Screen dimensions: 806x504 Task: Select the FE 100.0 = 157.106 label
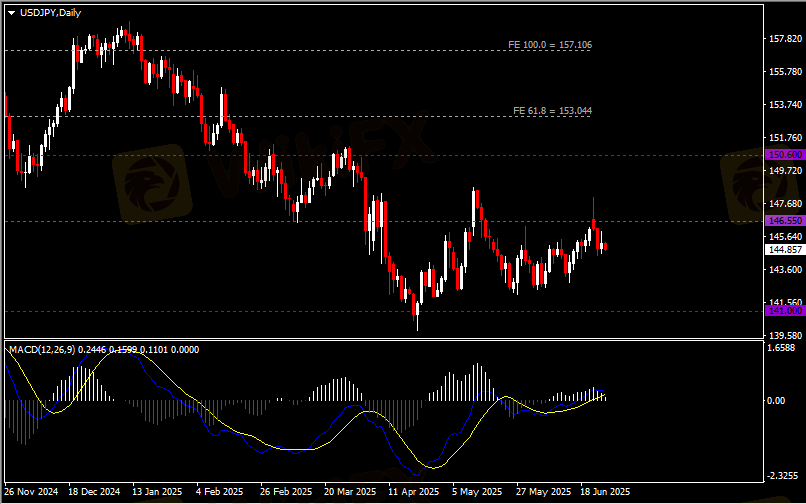click(x=550, y=45)
